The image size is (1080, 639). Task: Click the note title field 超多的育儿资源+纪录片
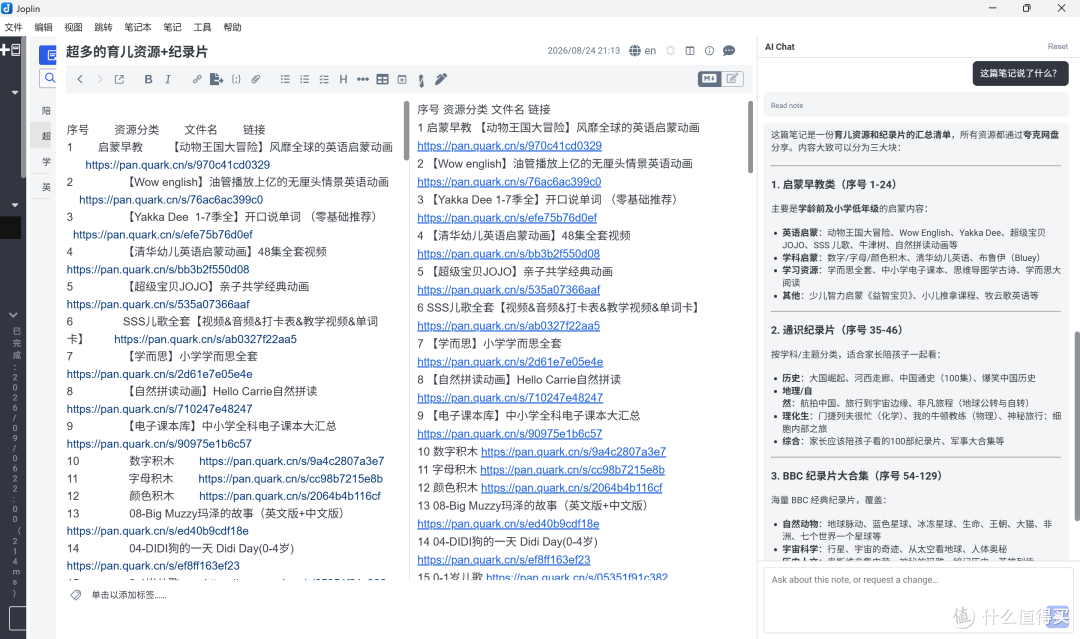pyautogui.click(x=136, y=52)
